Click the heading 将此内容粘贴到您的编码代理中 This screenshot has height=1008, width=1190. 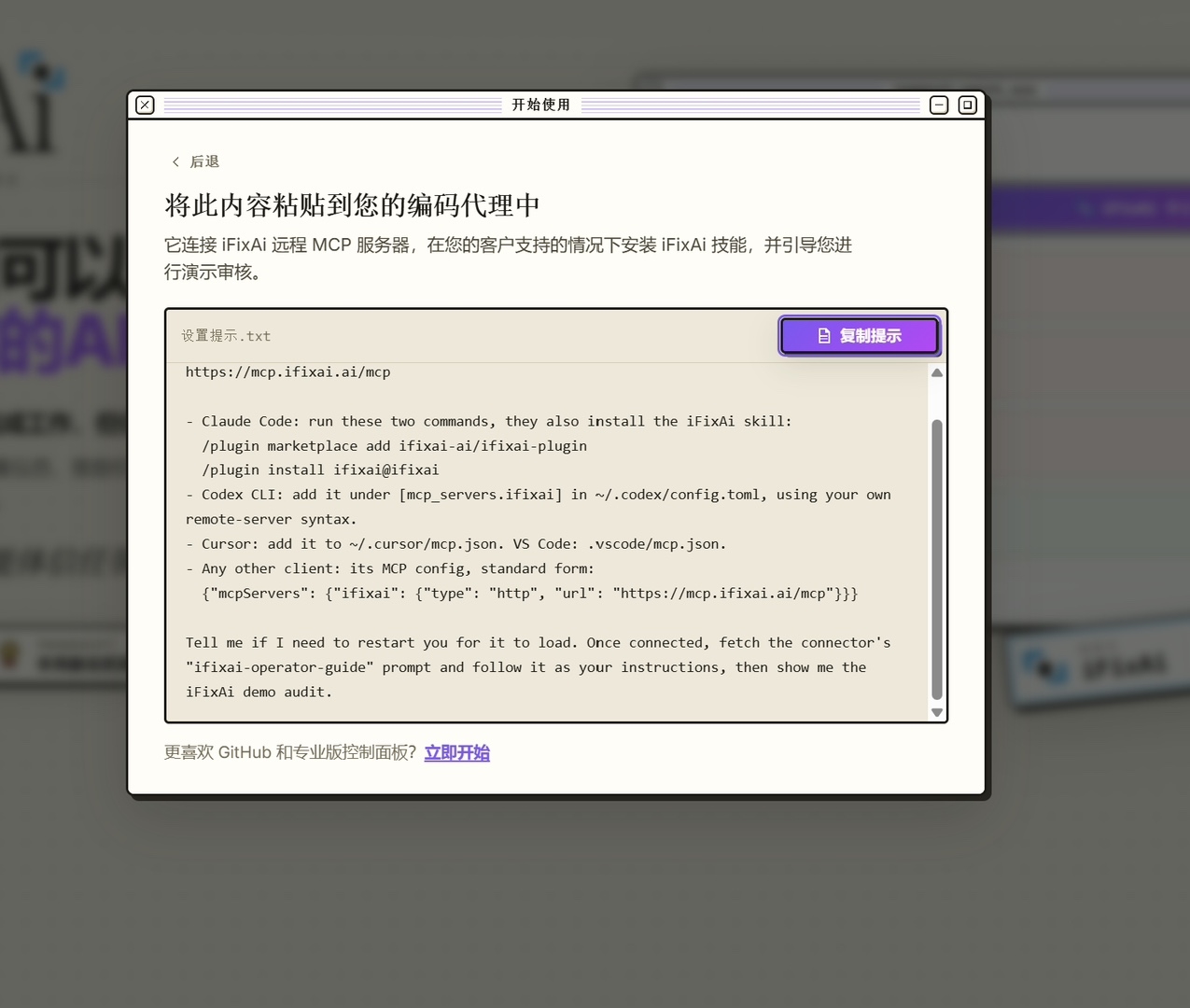click(352, 205)
